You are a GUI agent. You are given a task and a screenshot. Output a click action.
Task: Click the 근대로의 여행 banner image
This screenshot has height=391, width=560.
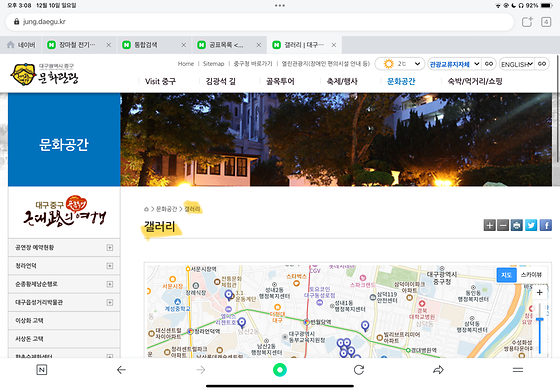[x=64, y=212]
